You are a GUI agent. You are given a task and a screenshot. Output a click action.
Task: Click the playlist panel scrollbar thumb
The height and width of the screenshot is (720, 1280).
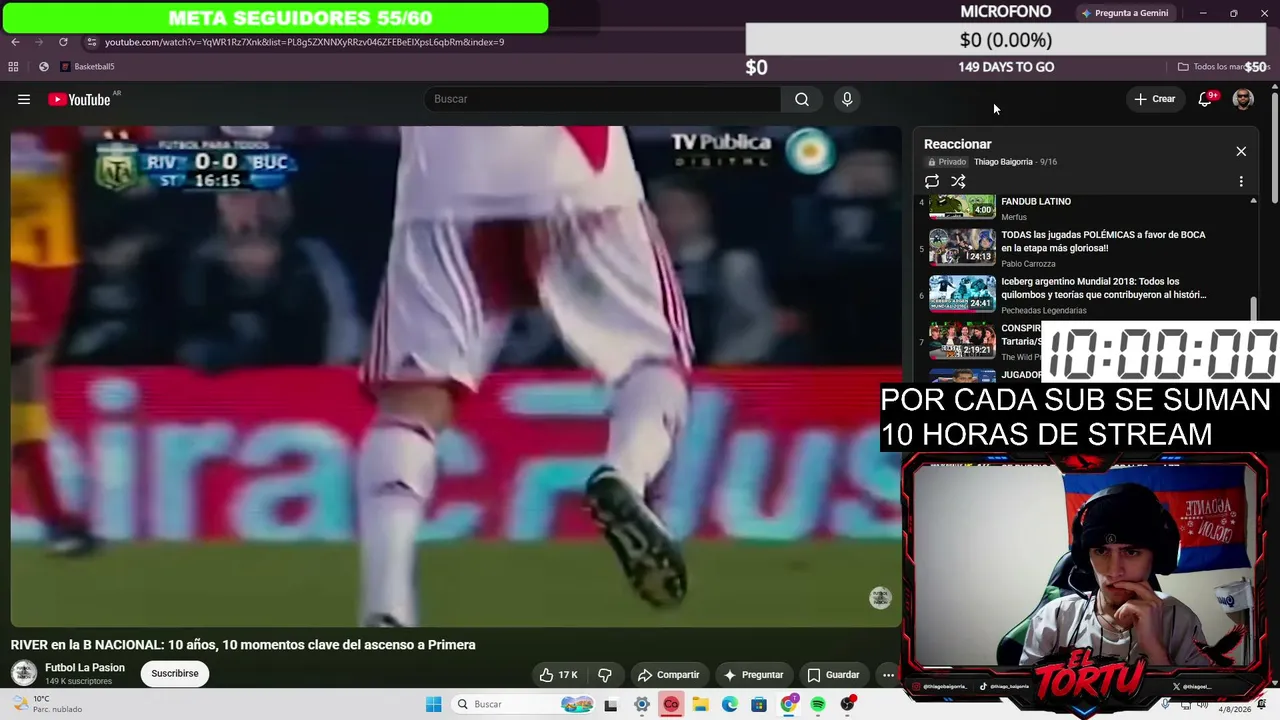point(1253,311)
